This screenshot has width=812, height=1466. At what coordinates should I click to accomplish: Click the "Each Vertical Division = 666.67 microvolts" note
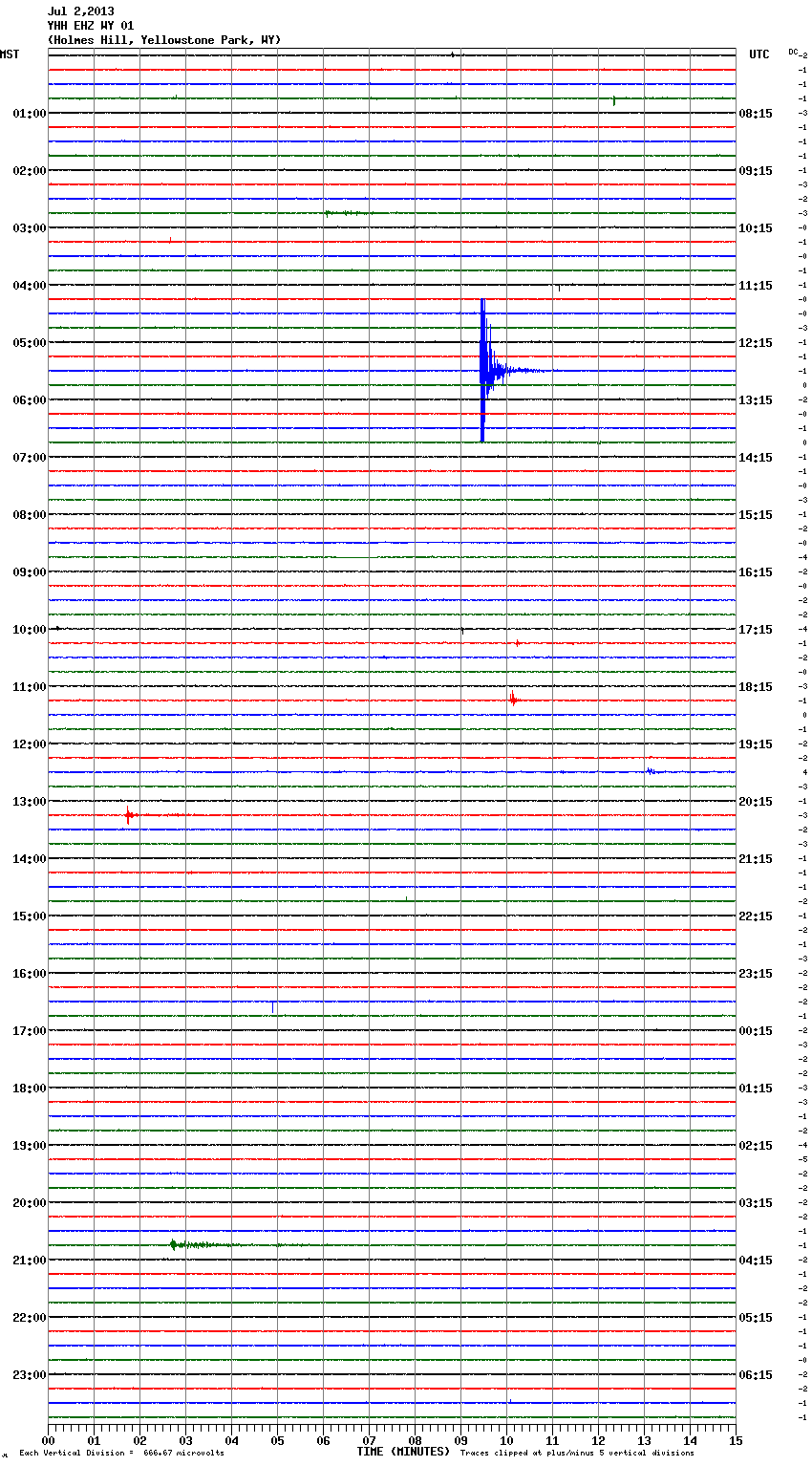point(121,1454)
